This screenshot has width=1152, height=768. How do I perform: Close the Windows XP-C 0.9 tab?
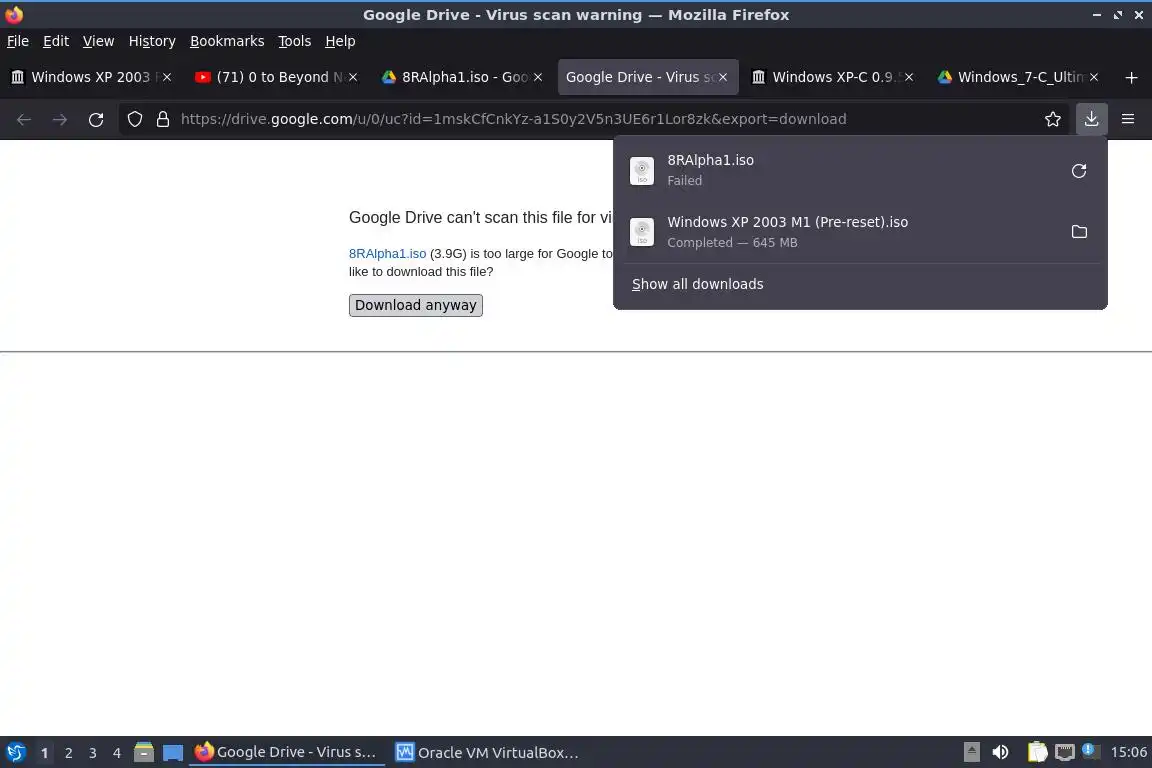click(909, 77)
